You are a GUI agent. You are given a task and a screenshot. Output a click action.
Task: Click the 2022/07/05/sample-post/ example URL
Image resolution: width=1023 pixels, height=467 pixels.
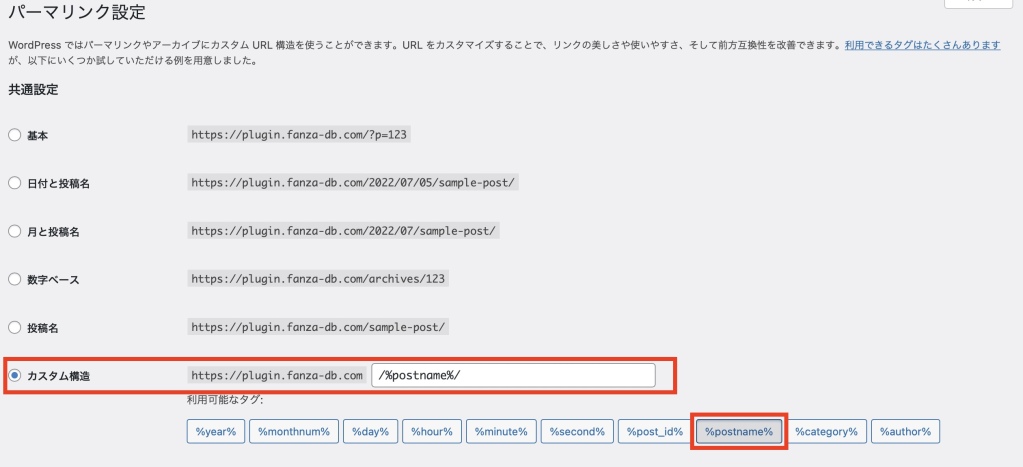(353, 183)
